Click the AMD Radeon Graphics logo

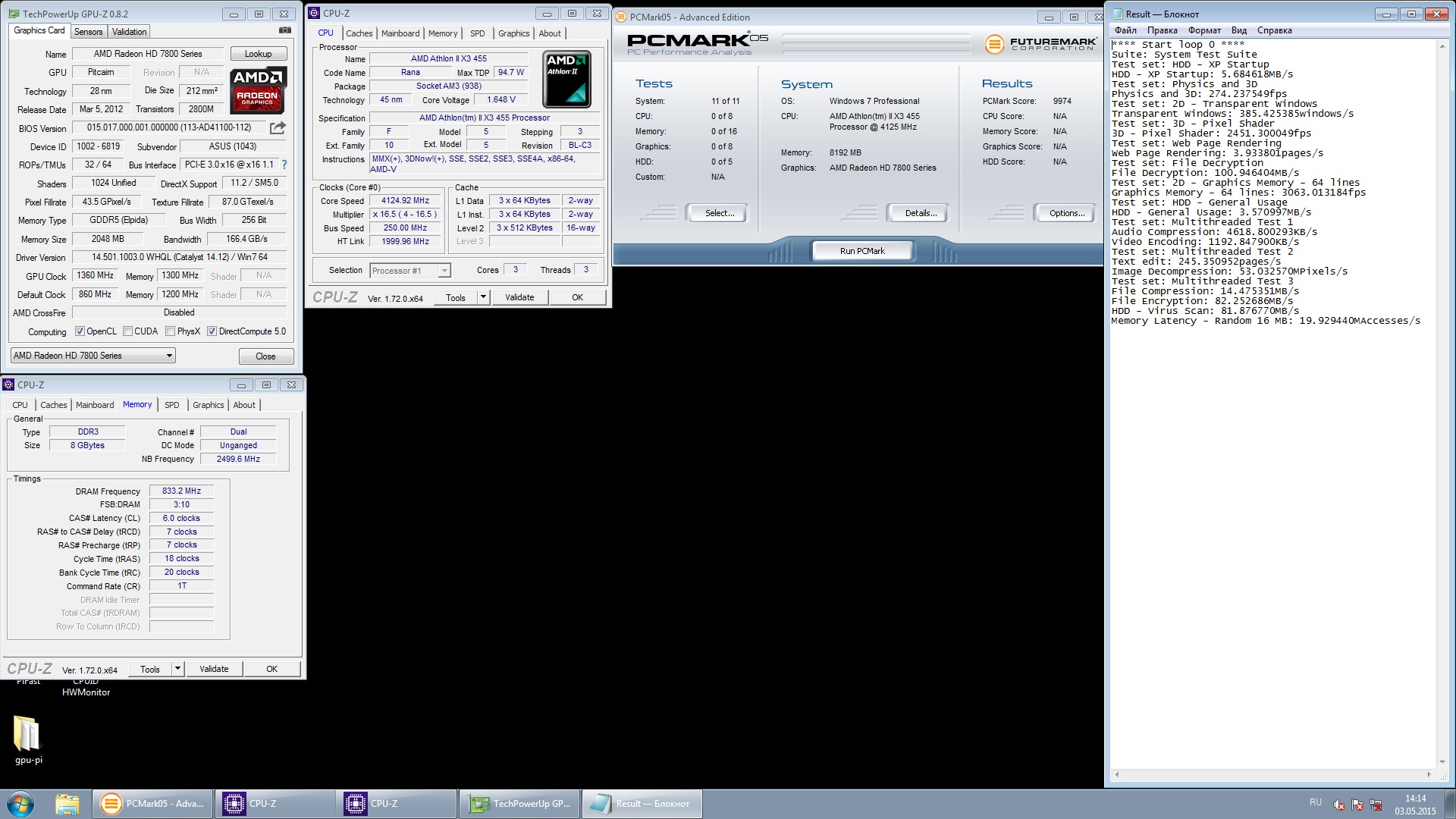click(258, 90)
